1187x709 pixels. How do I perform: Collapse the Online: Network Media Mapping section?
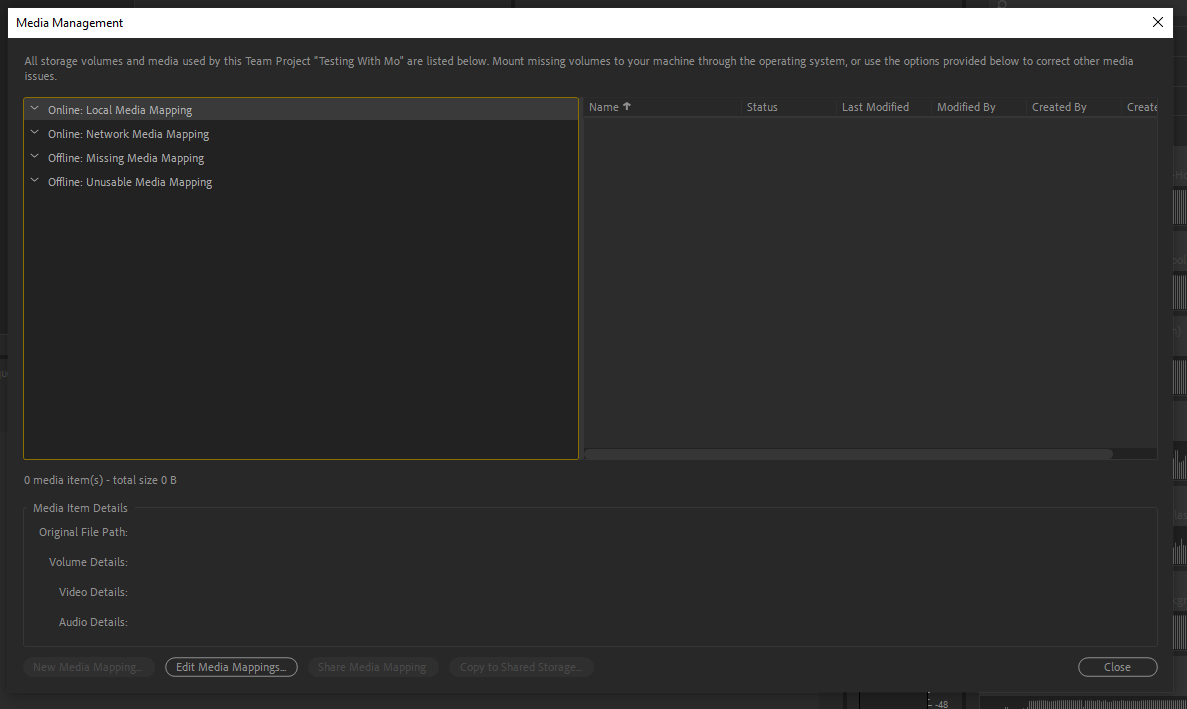33,133
